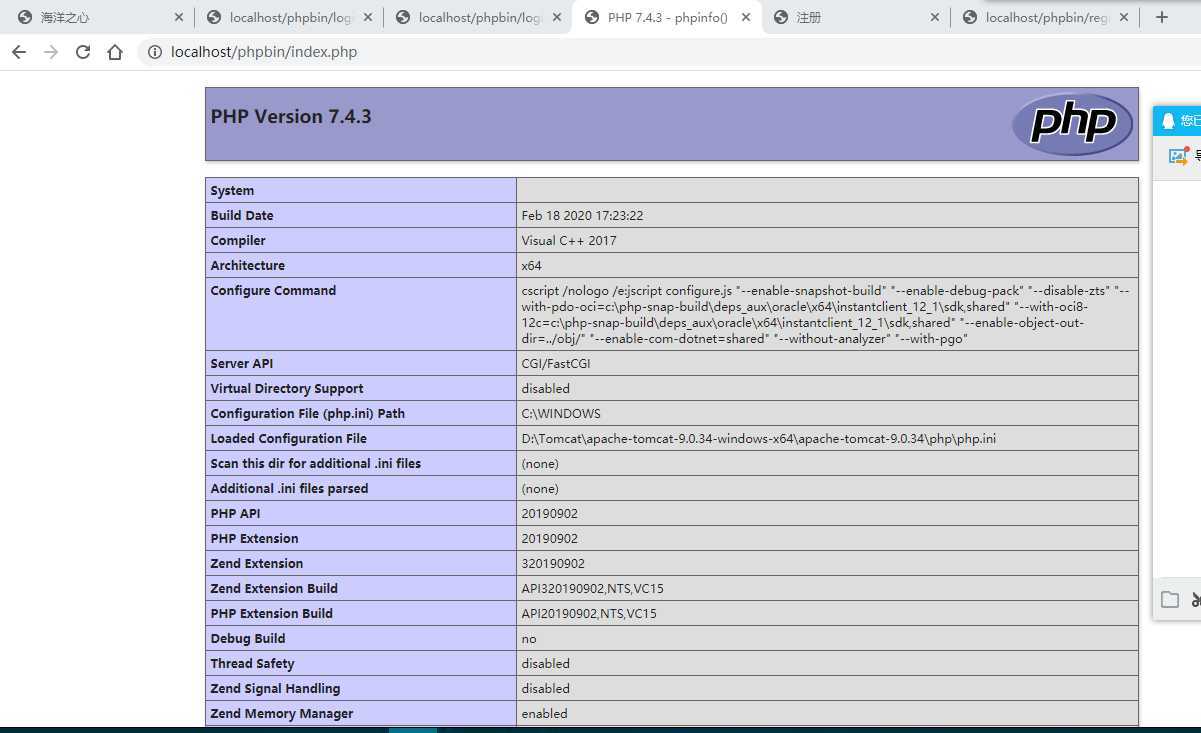Screen dimensions: 1201x733
Task: Click the 'Zend Memory Manager' label
Action: [x=282, y=713]
